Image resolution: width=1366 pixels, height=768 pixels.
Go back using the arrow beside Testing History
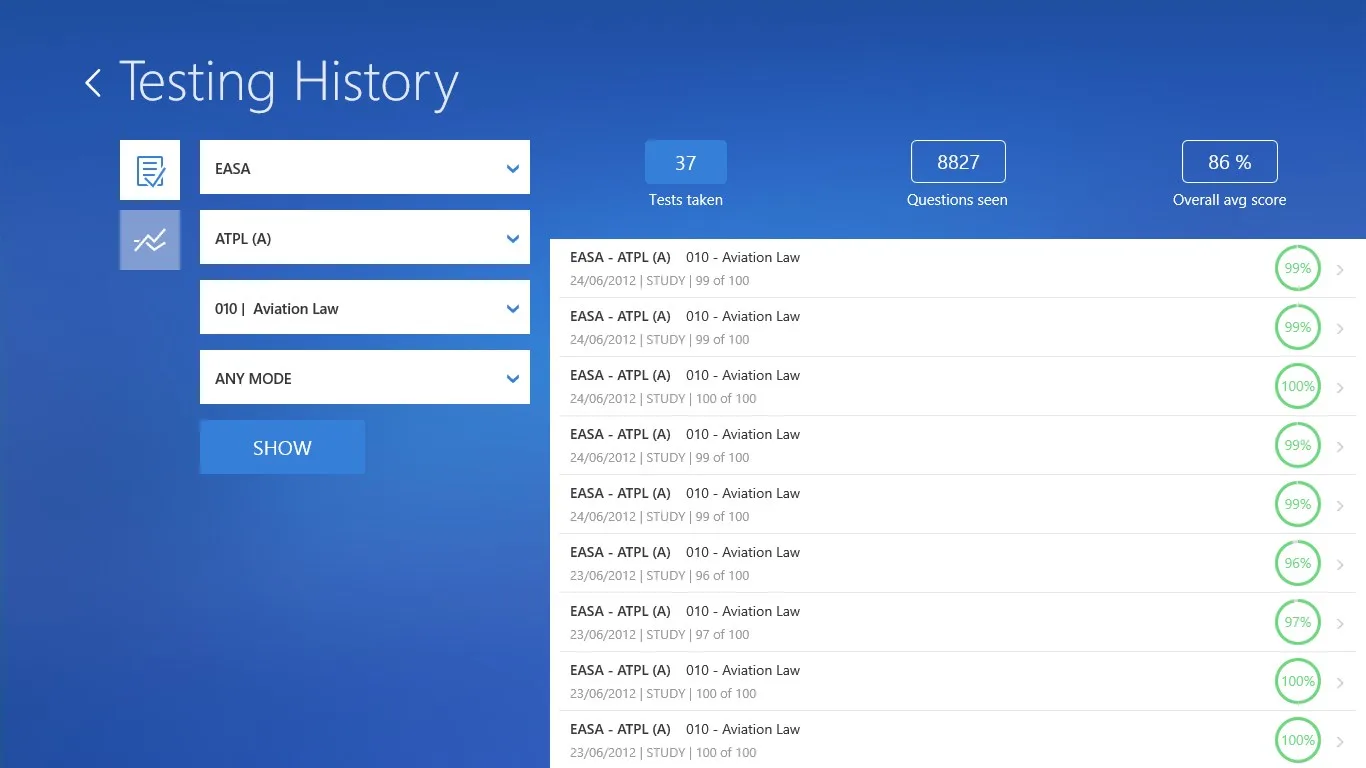tap(93, 83)
